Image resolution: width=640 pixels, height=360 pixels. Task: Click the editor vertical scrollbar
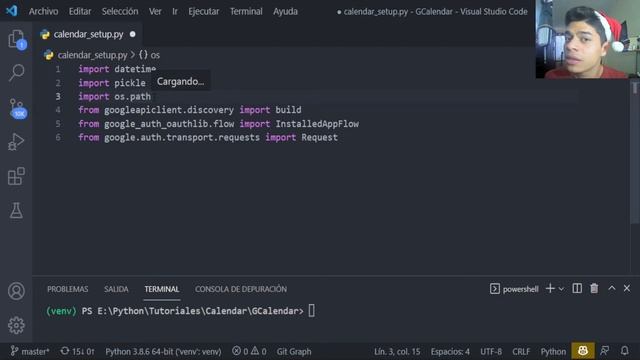click(x=634, y=153)
